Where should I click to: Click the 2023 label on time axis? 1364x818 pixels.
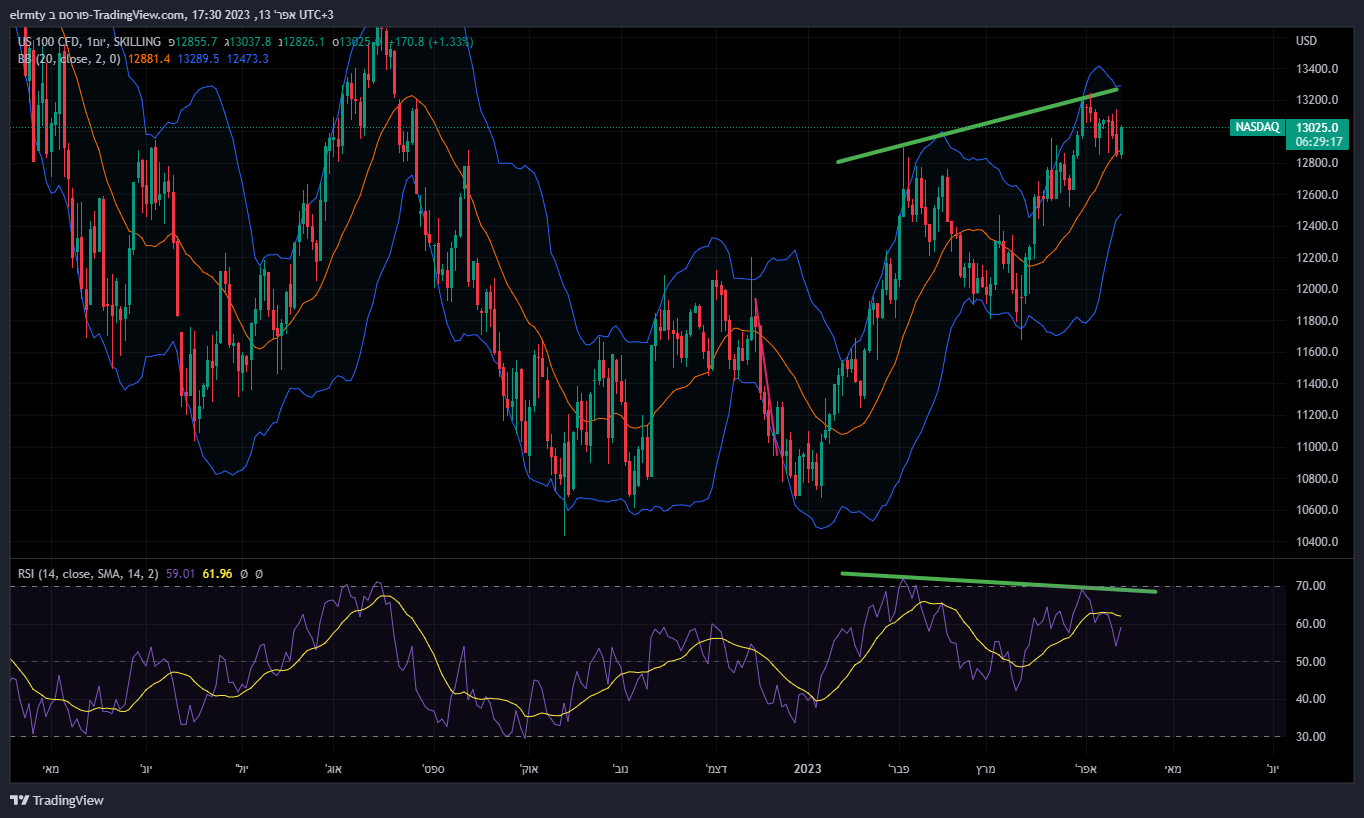(x=807, y=769)
